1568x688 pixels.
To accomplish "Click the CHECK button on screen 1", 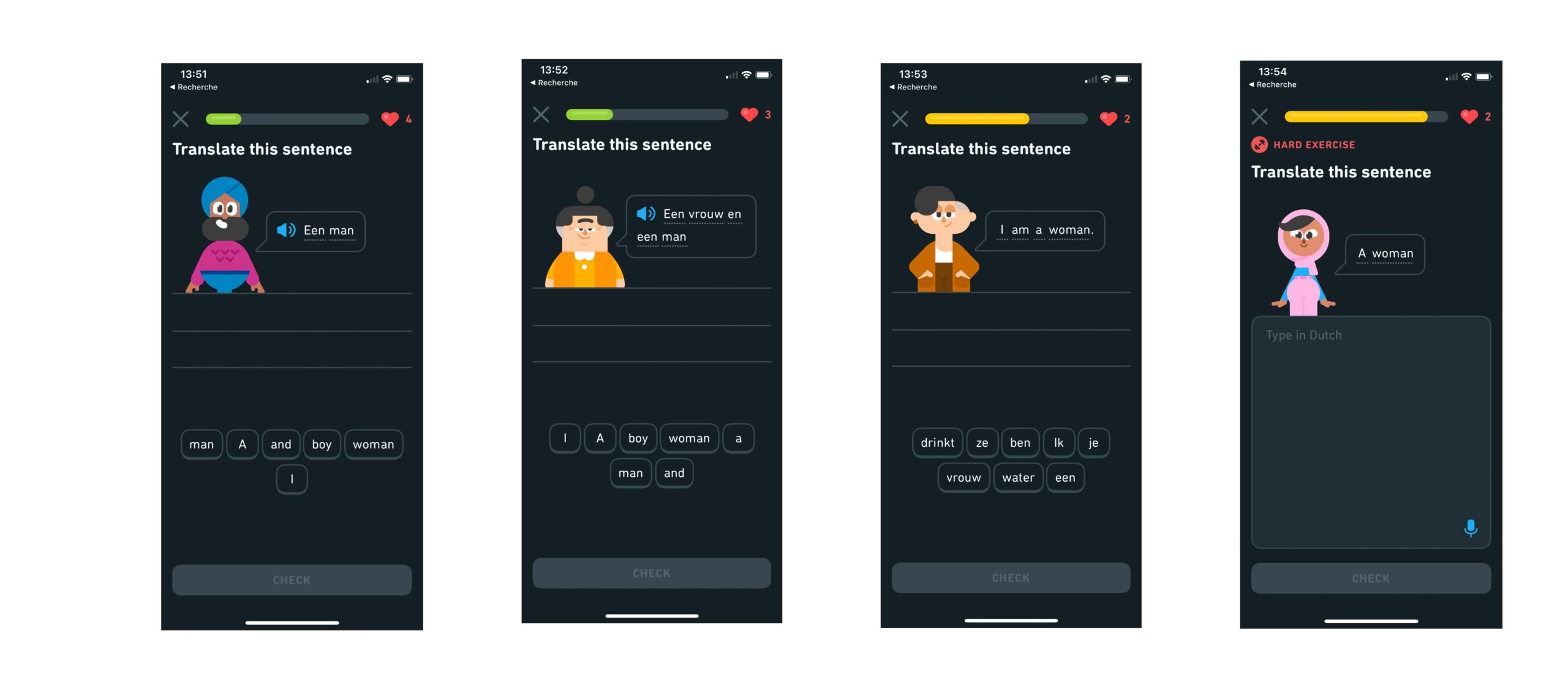I will tap(293, 579).
